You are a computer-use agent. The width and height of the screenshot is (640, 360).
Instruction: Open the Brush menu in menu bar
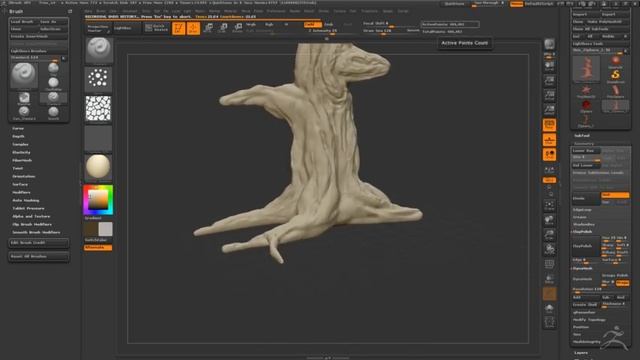[101, 11]
